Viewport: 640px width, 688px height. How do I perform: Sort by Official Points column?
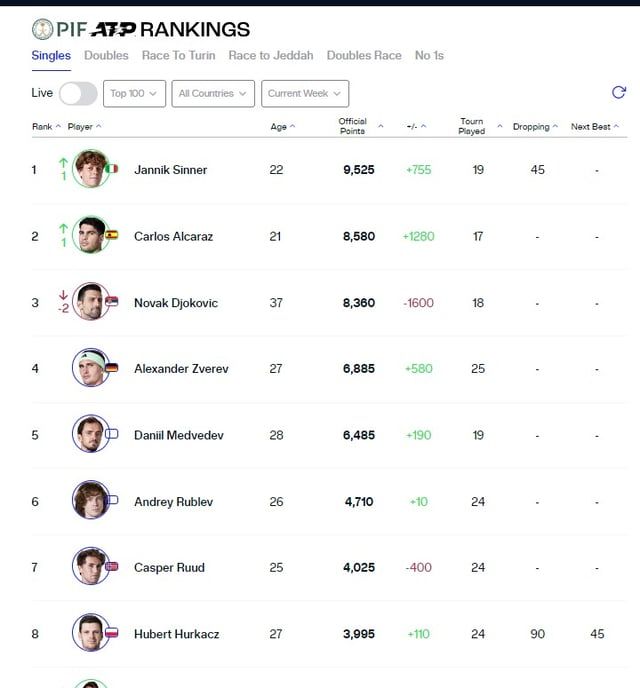point(353,126)
